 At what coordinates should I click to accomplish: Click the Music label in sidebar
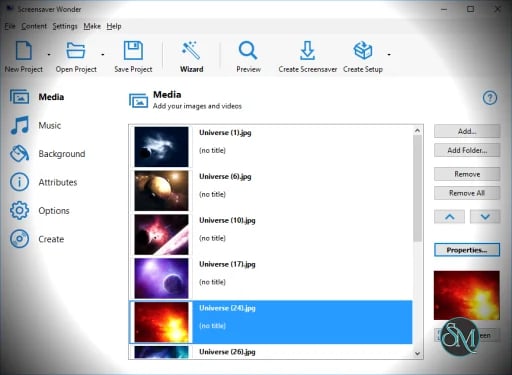[x=50, y=125]
